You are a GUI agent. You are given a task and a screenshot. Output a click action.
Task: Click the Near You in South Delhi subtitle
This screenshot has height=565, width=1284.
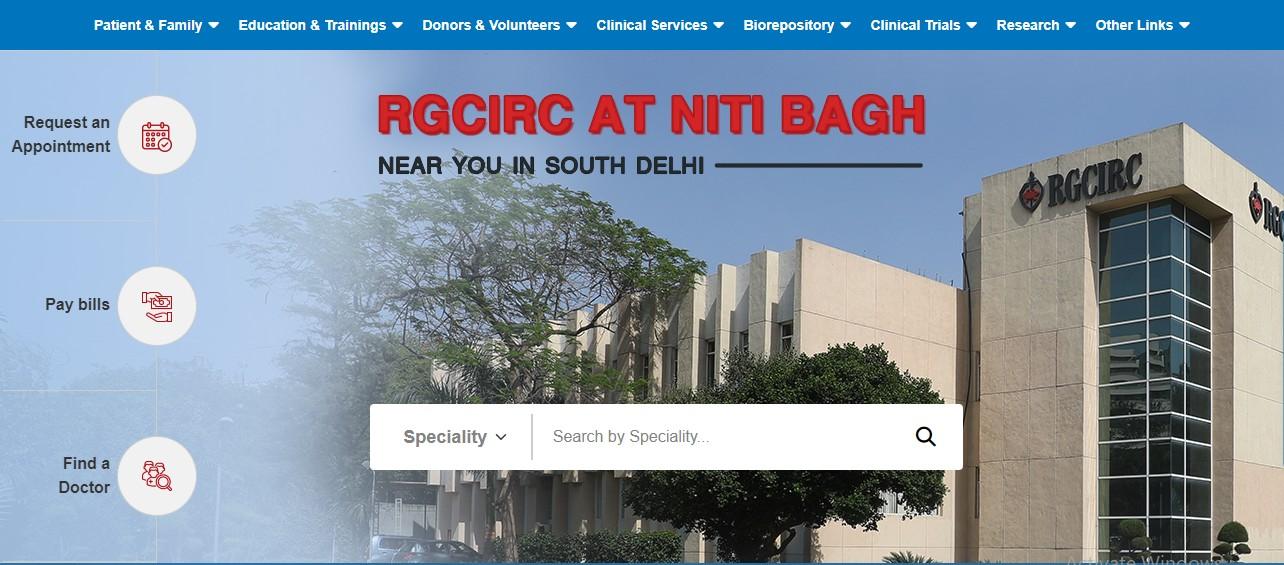tap(541, 165)
